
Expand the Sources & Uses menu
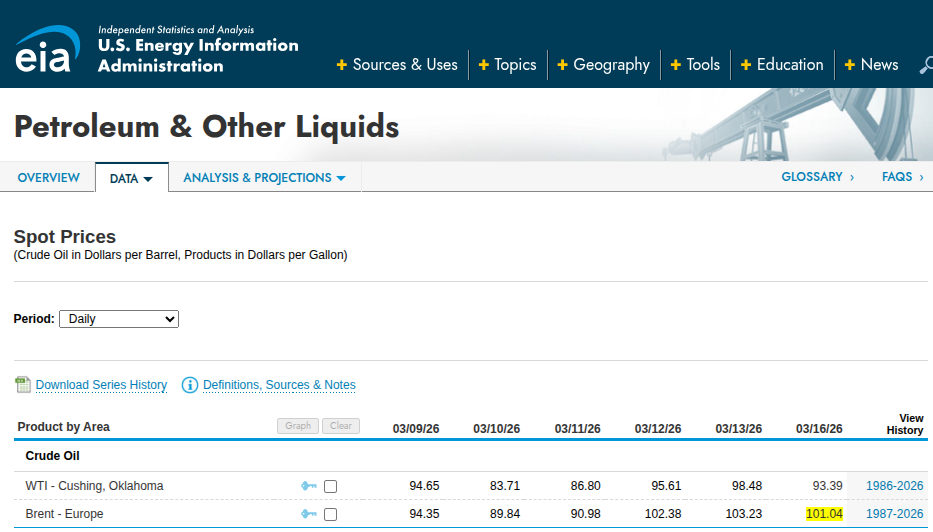[397, 64]
